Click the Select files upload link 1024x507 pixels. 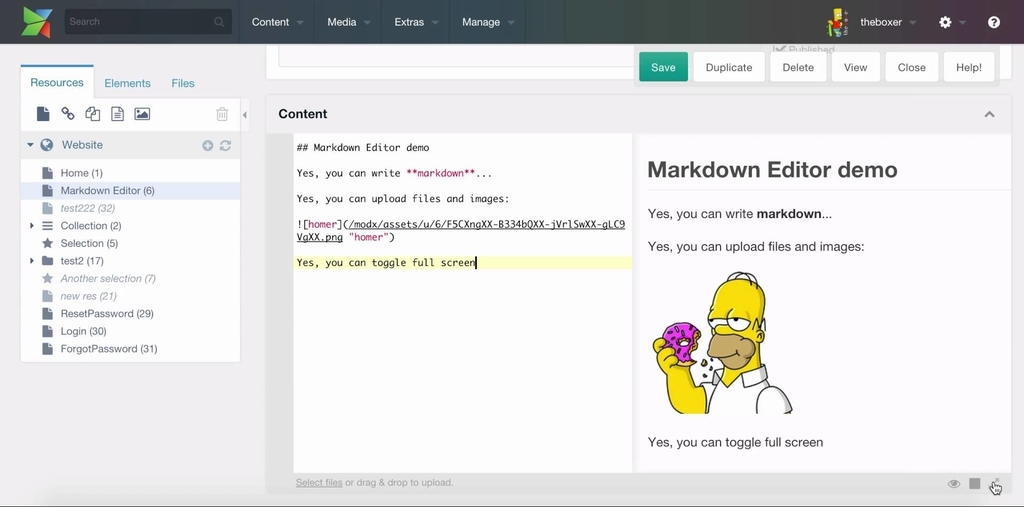click(x=319, y=483)
